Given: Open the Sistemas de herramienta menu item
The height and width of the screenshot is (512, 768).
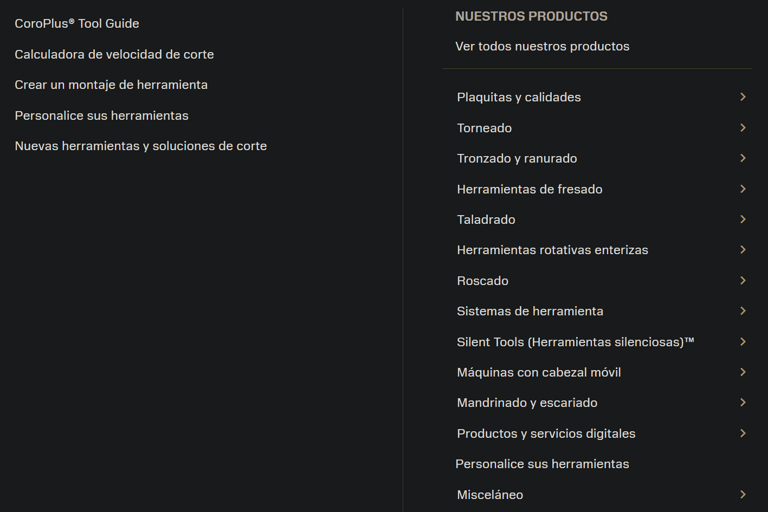Looking at the screenshot, I should click(x=530, y=311).
